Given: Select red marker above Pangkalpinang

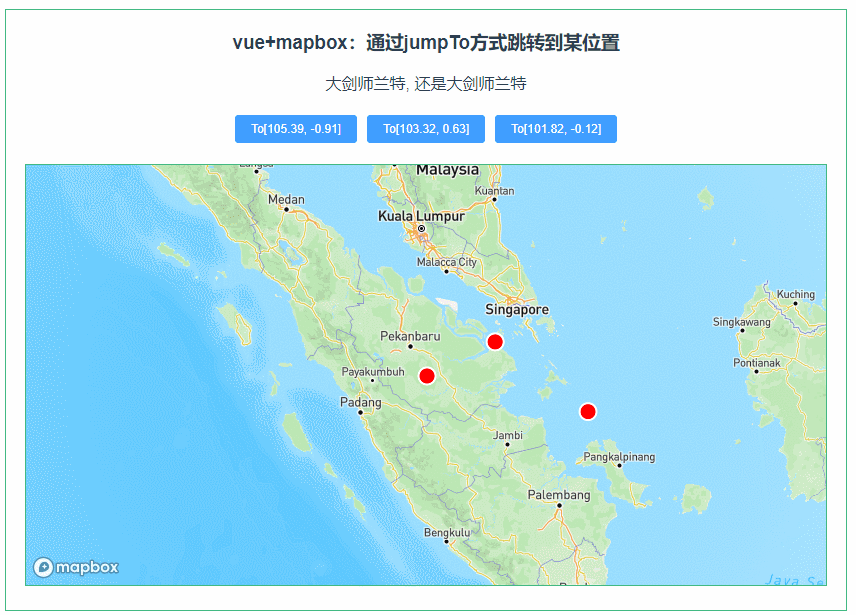Looking at the screenshot, I should click(x=588, y=411).
